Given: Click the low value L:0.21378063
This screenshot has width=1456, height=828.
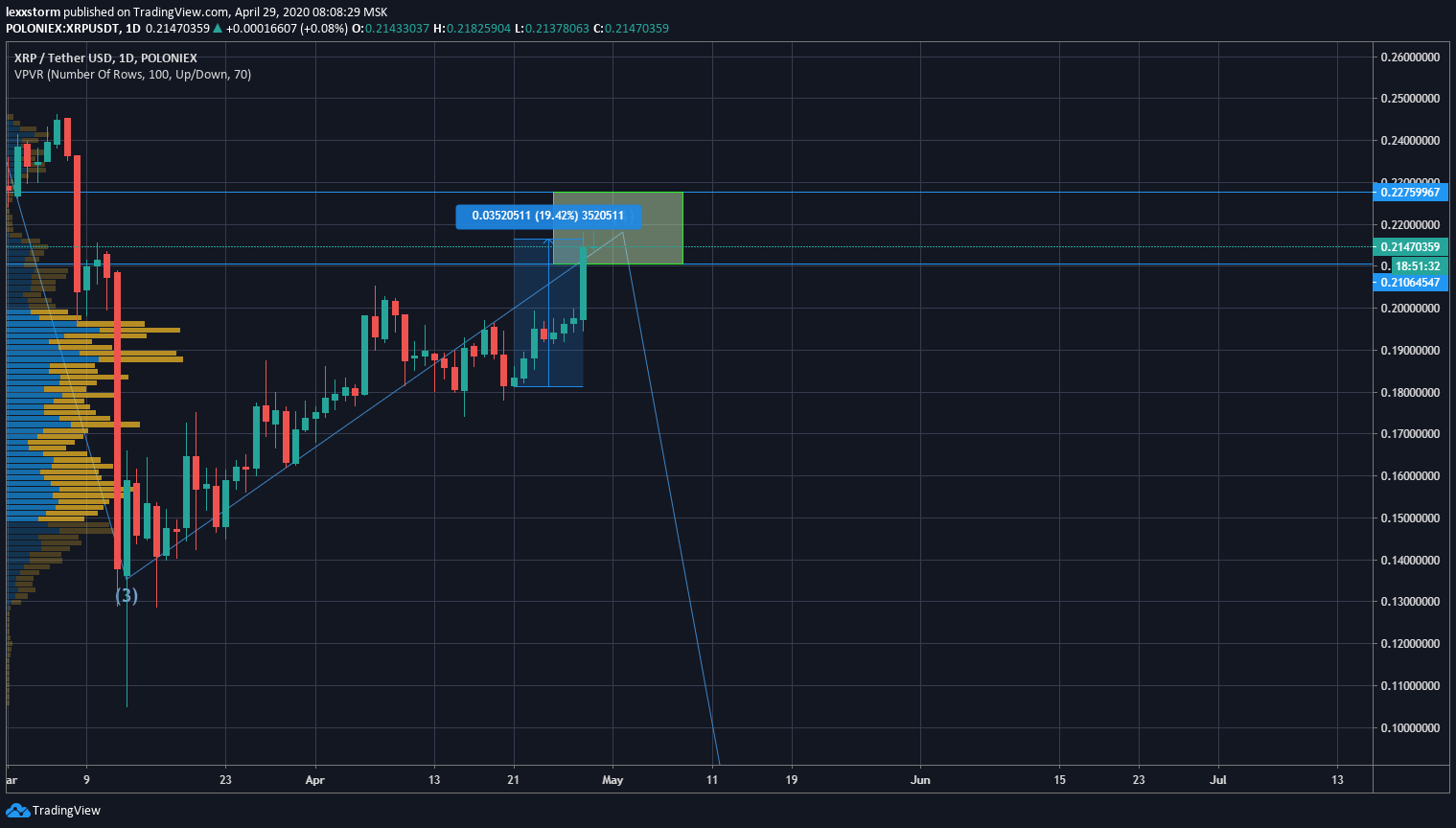Looking at the screenshot, I should tap(552, 29).
